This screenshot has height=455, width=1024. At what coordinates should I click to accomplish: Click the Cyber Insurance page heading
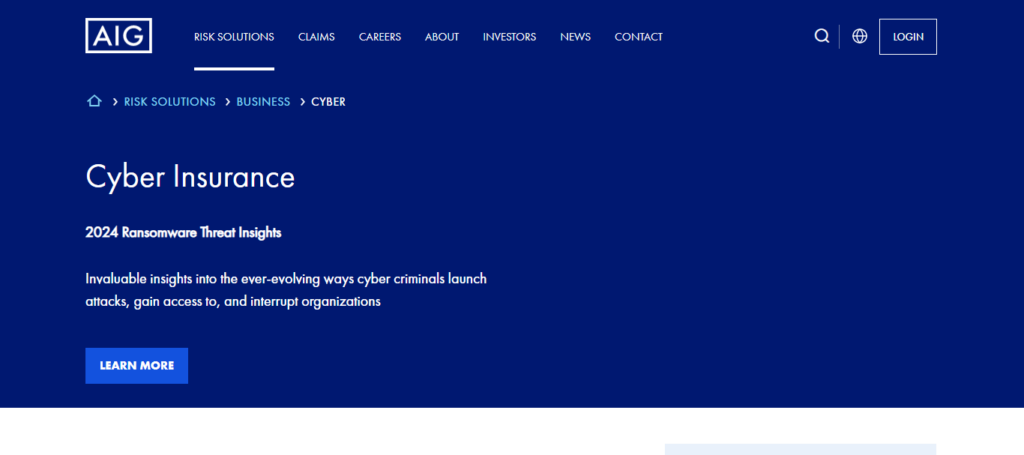190,177
